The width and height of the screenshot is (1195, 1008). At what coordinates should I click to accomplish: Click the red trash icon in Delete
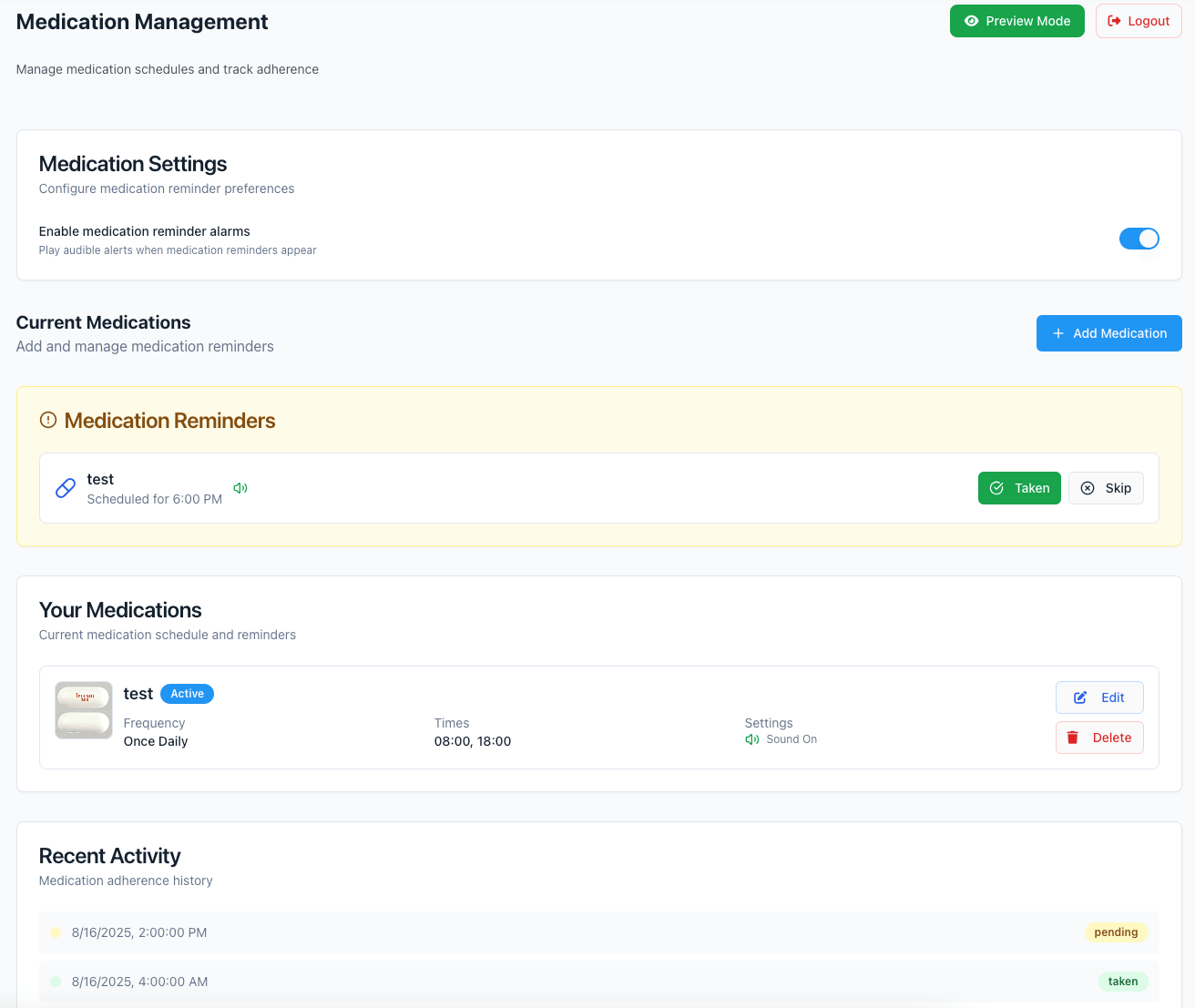tap(1073, 738)
